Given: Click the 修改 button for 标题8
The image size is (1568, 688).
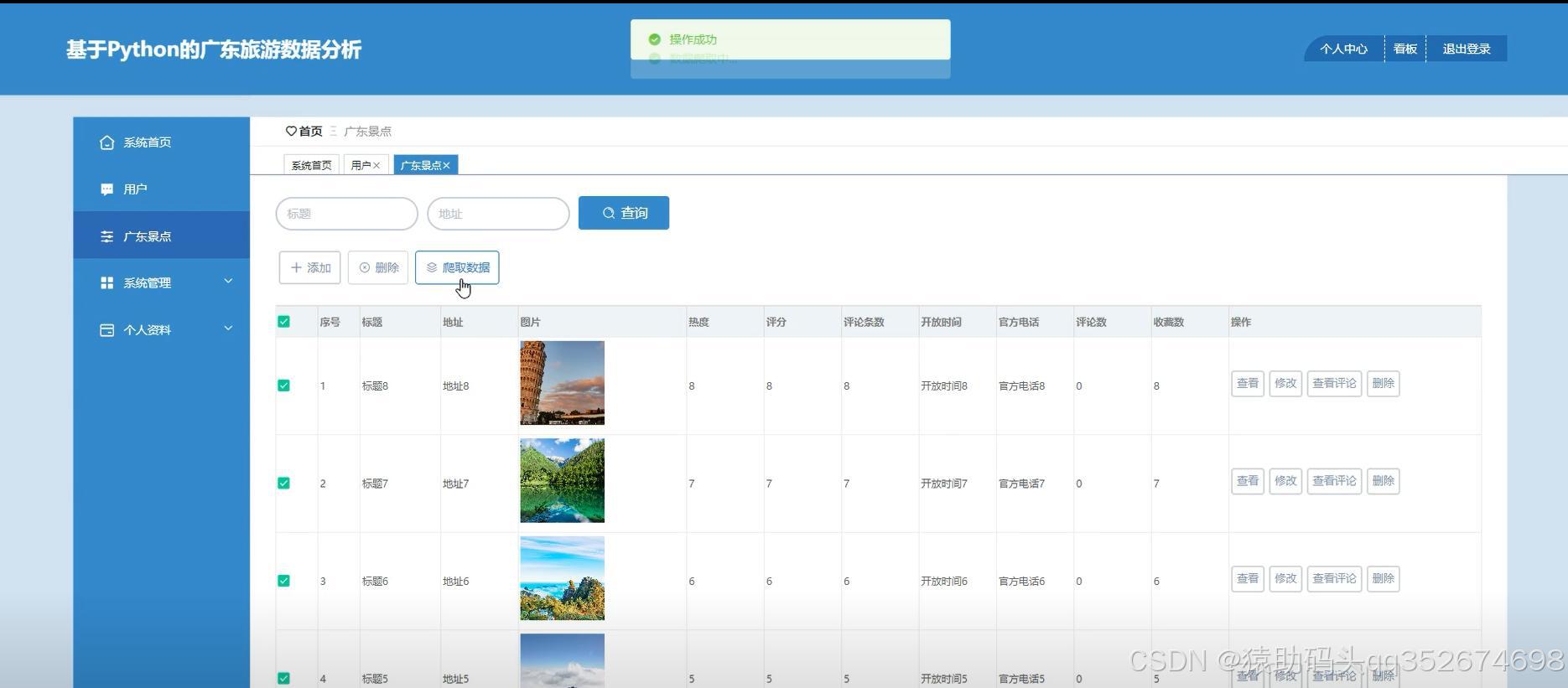Looking at the screenshot, I should pos(1285,383).
